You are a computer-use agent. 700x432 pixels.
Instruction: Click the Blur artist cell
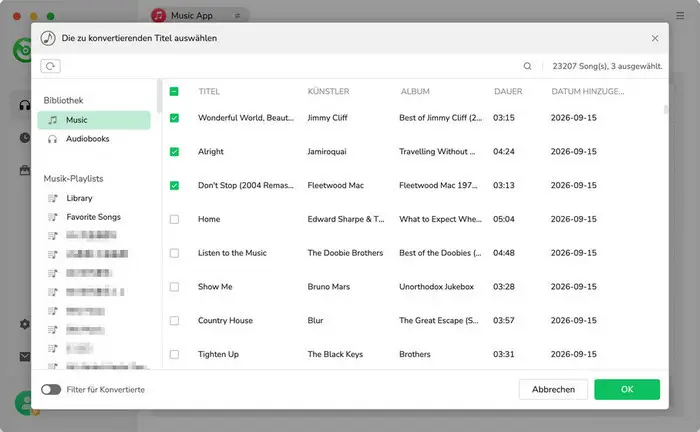315,320
